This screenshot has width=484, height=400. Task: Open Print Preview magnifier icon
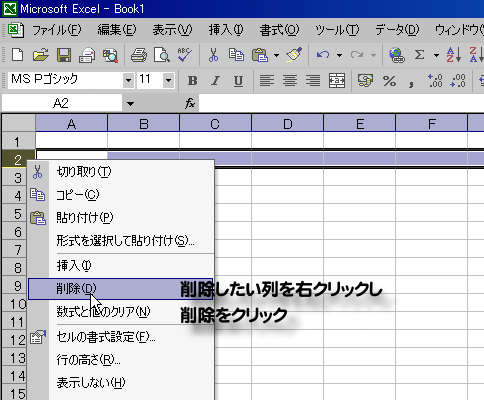click(x=162, y=55)
